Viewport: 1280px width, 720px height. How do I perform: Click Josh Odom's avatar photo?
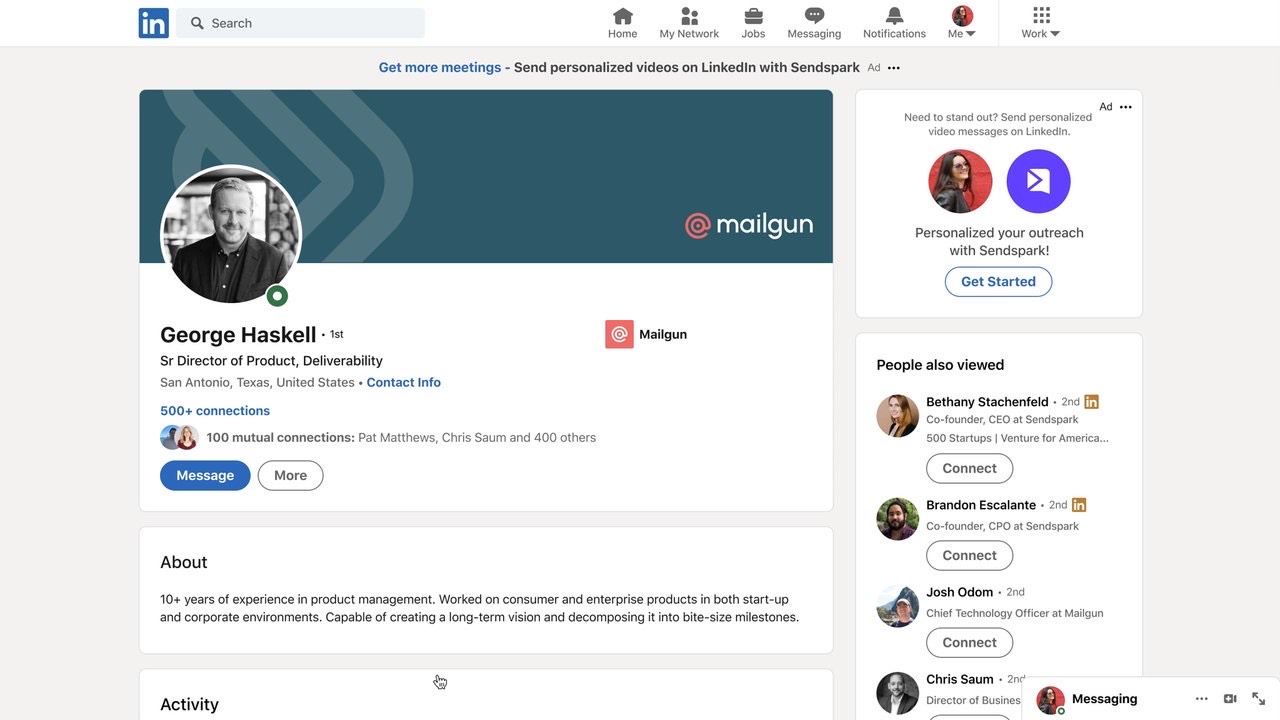point(897,606)
